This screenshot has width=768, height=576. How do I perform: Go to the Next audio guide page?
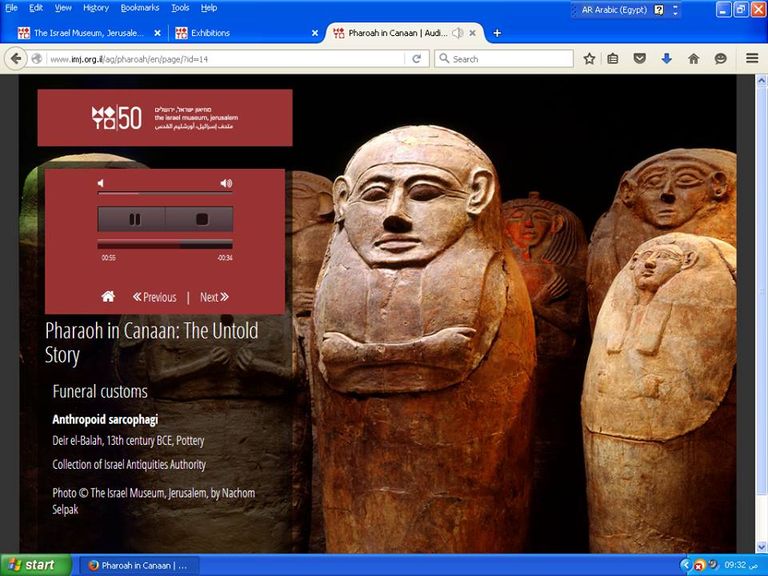pos(214,297)
